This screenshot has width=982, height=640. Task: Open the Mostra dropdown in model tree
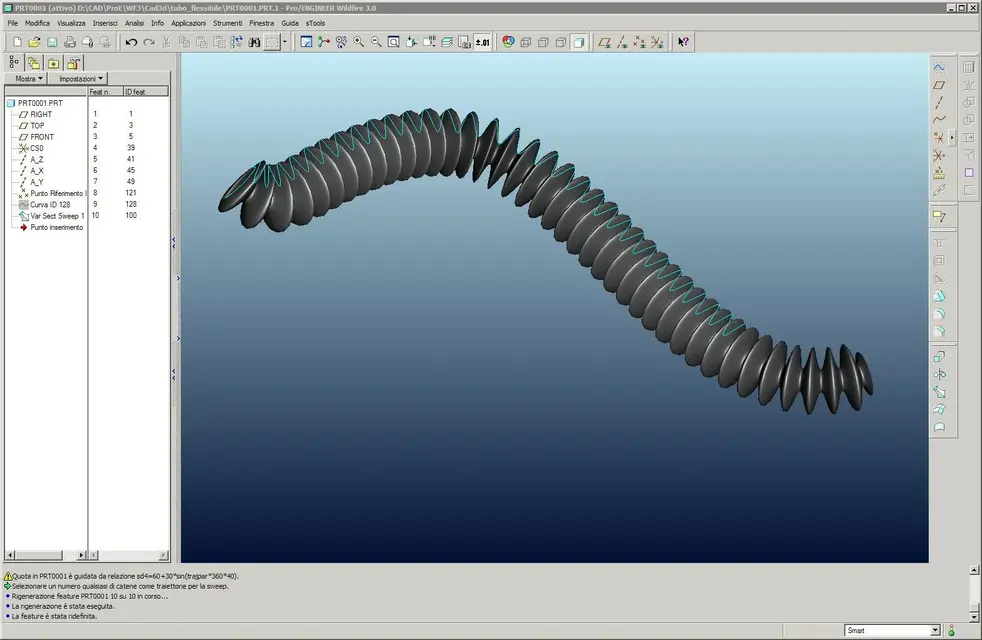tap(29, 78)
